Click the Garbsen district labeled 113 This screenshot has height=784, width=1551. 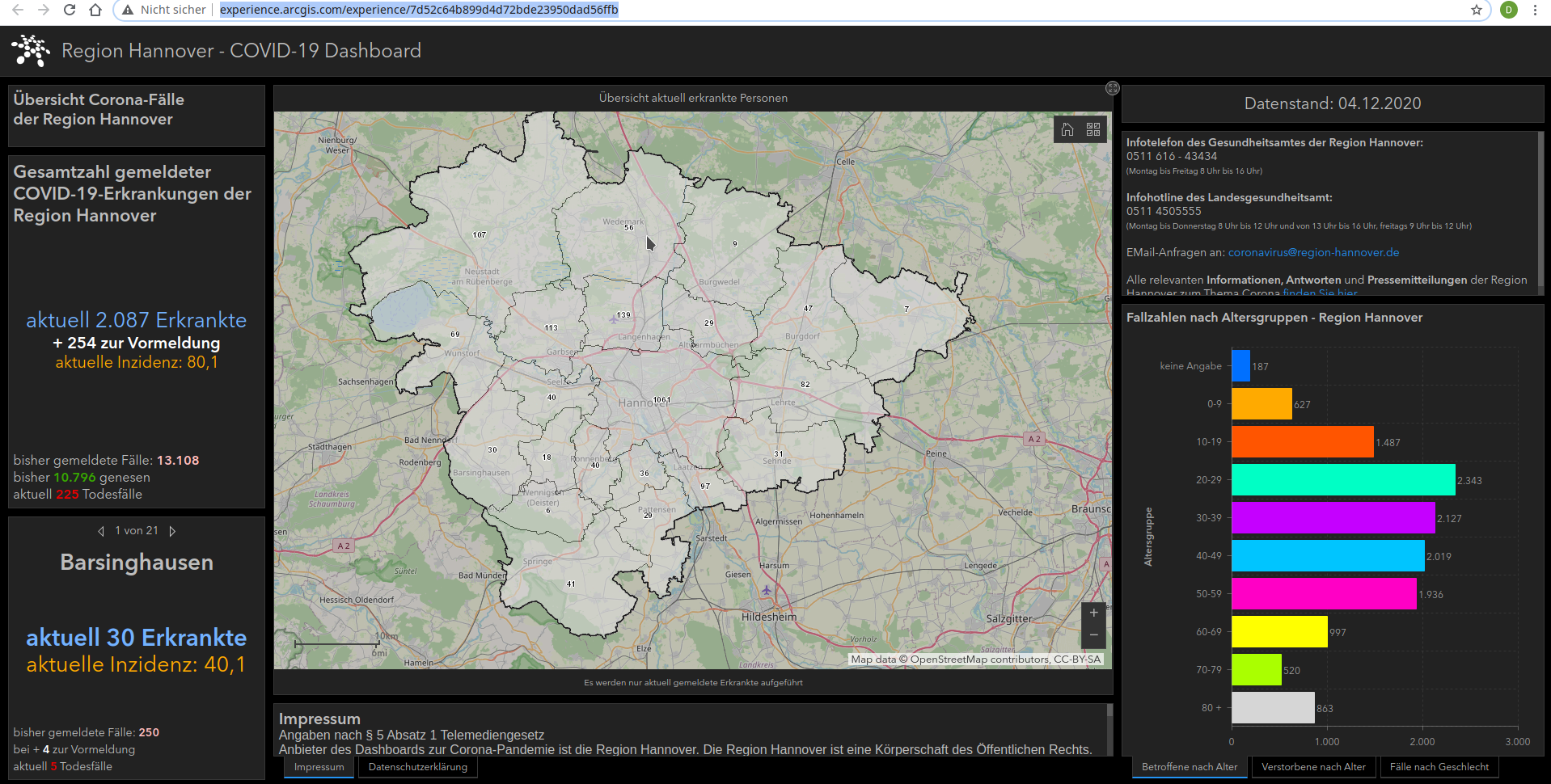click(x=551, y=328)
